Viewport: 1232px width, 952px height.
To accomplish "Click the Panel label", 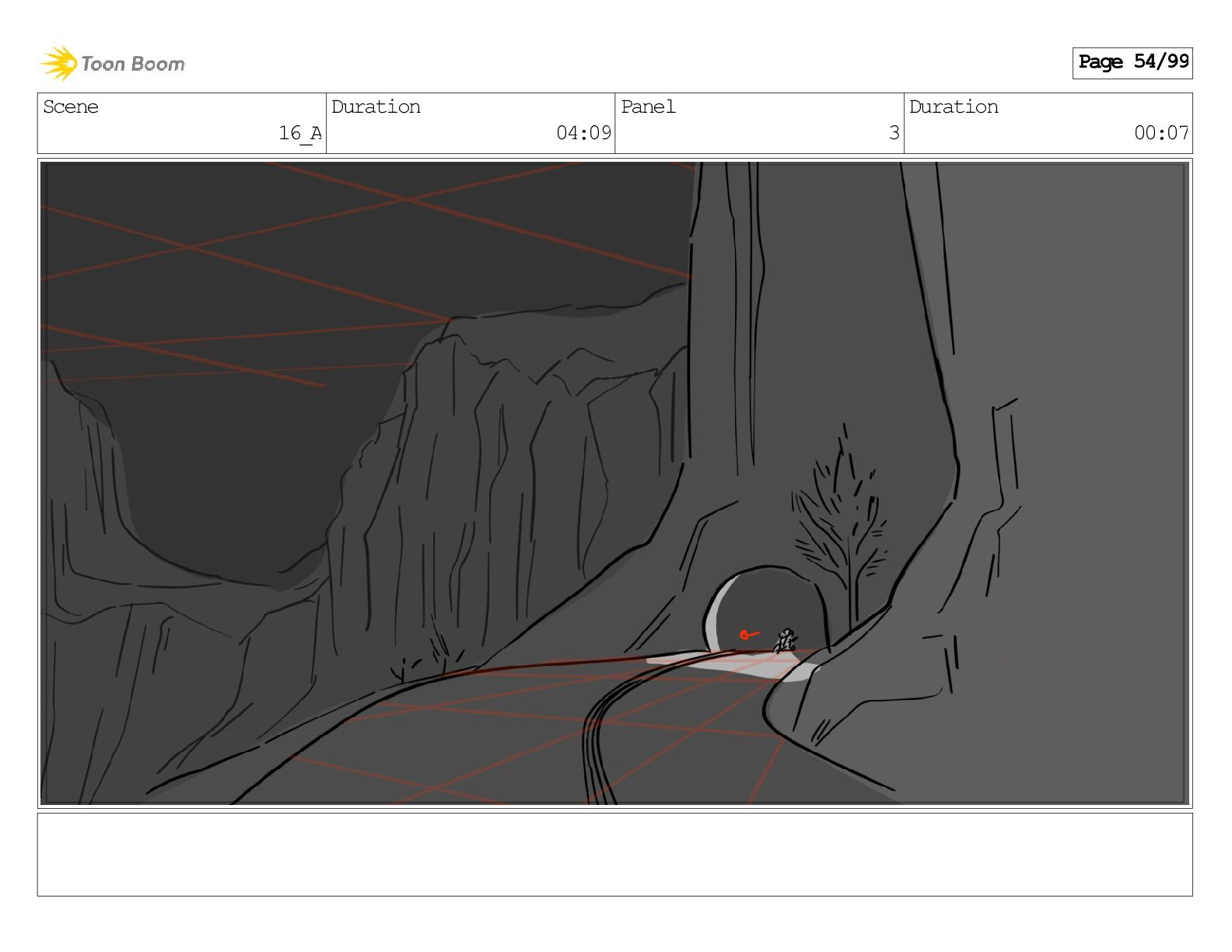I will point(648,107).
